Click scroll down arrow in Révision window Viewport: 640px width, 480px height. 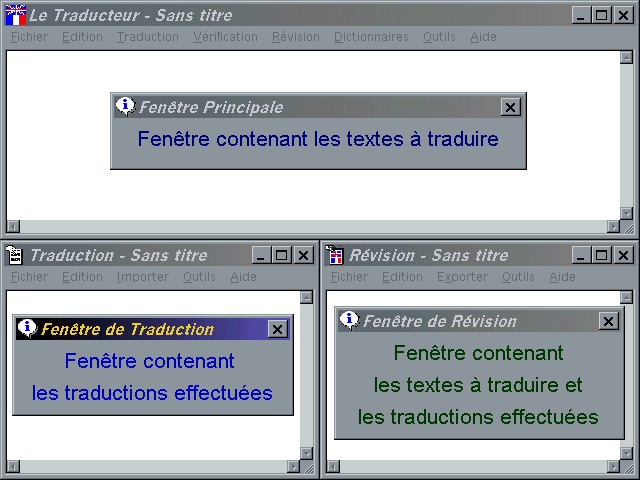point(627,453)
